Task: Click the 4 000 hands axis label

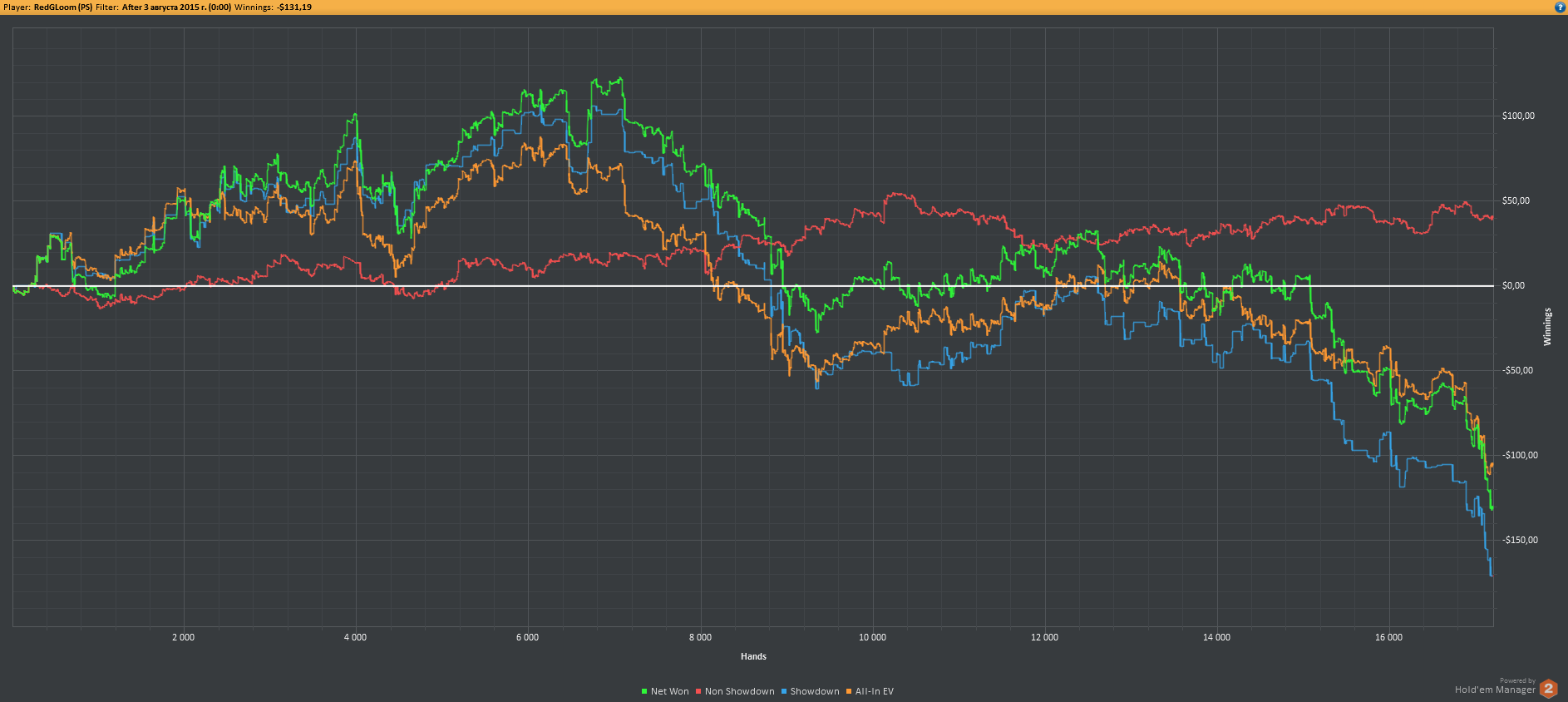Action: coord(355,637)
